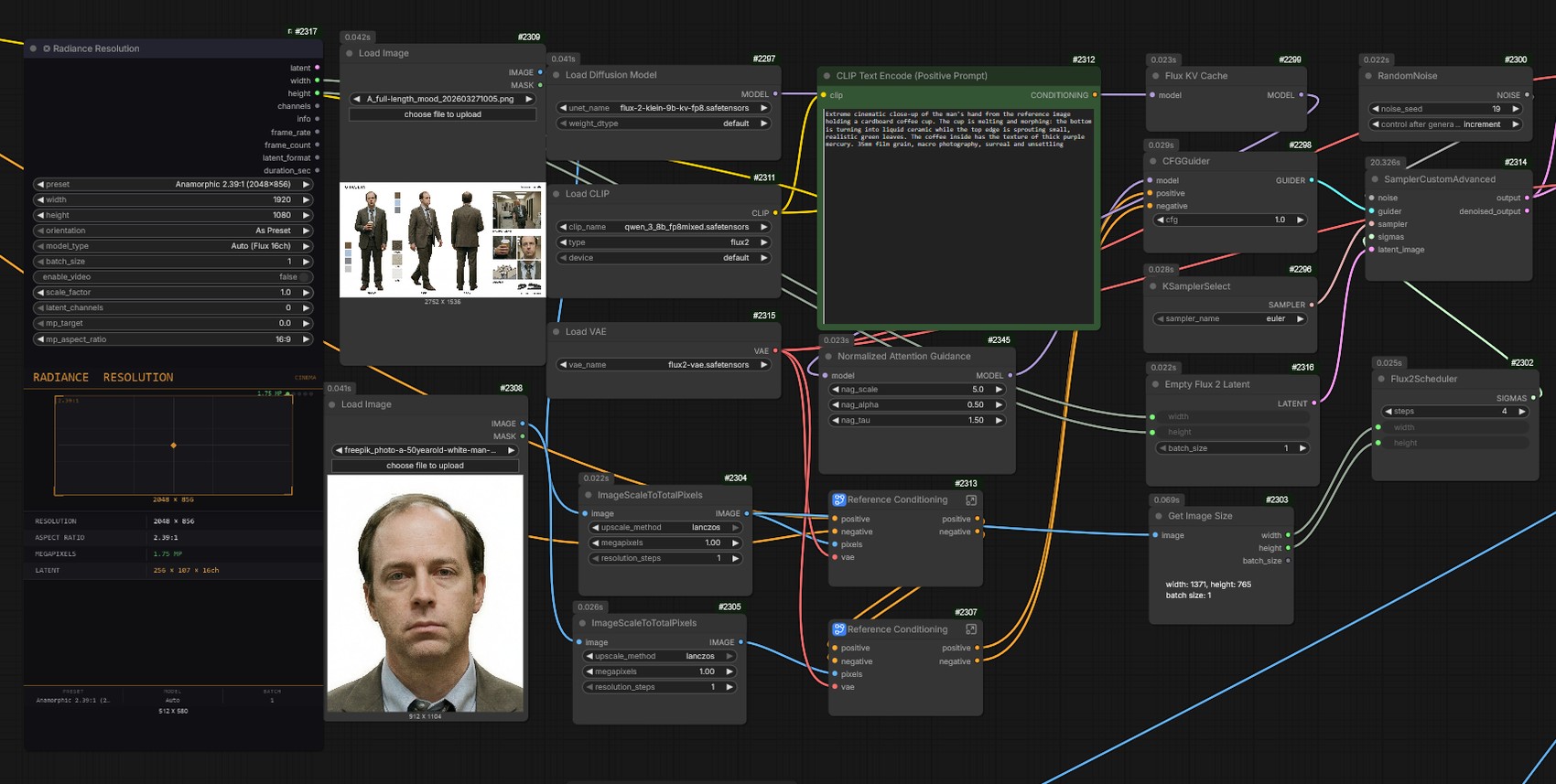The image size is (1556, 784).
Task: Collapse the Radiance Resolution node dot
Action: 34,48
